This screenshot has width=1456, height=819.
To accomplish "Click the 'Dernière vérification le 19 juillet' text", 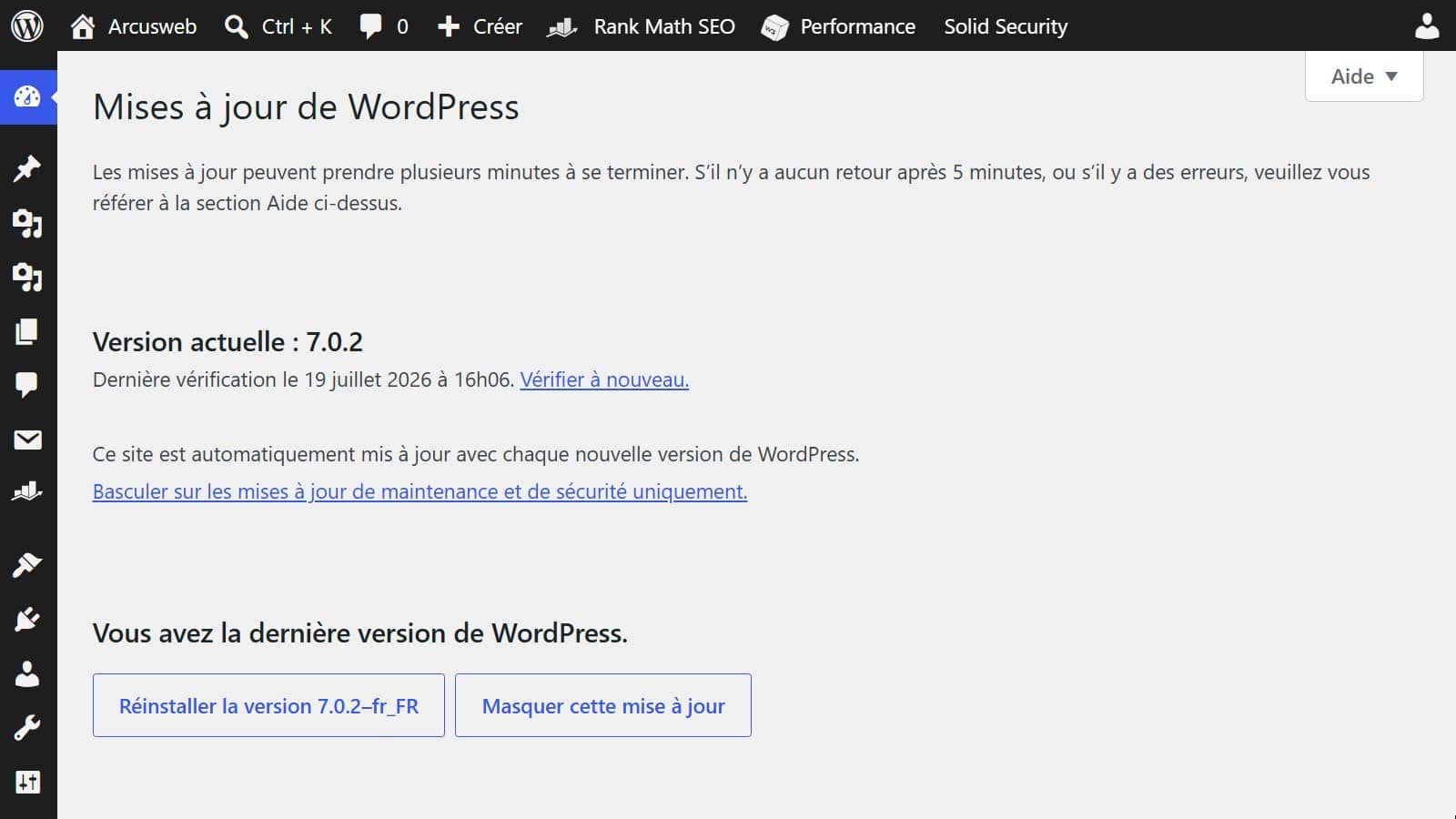I will (x=304, y=379).
